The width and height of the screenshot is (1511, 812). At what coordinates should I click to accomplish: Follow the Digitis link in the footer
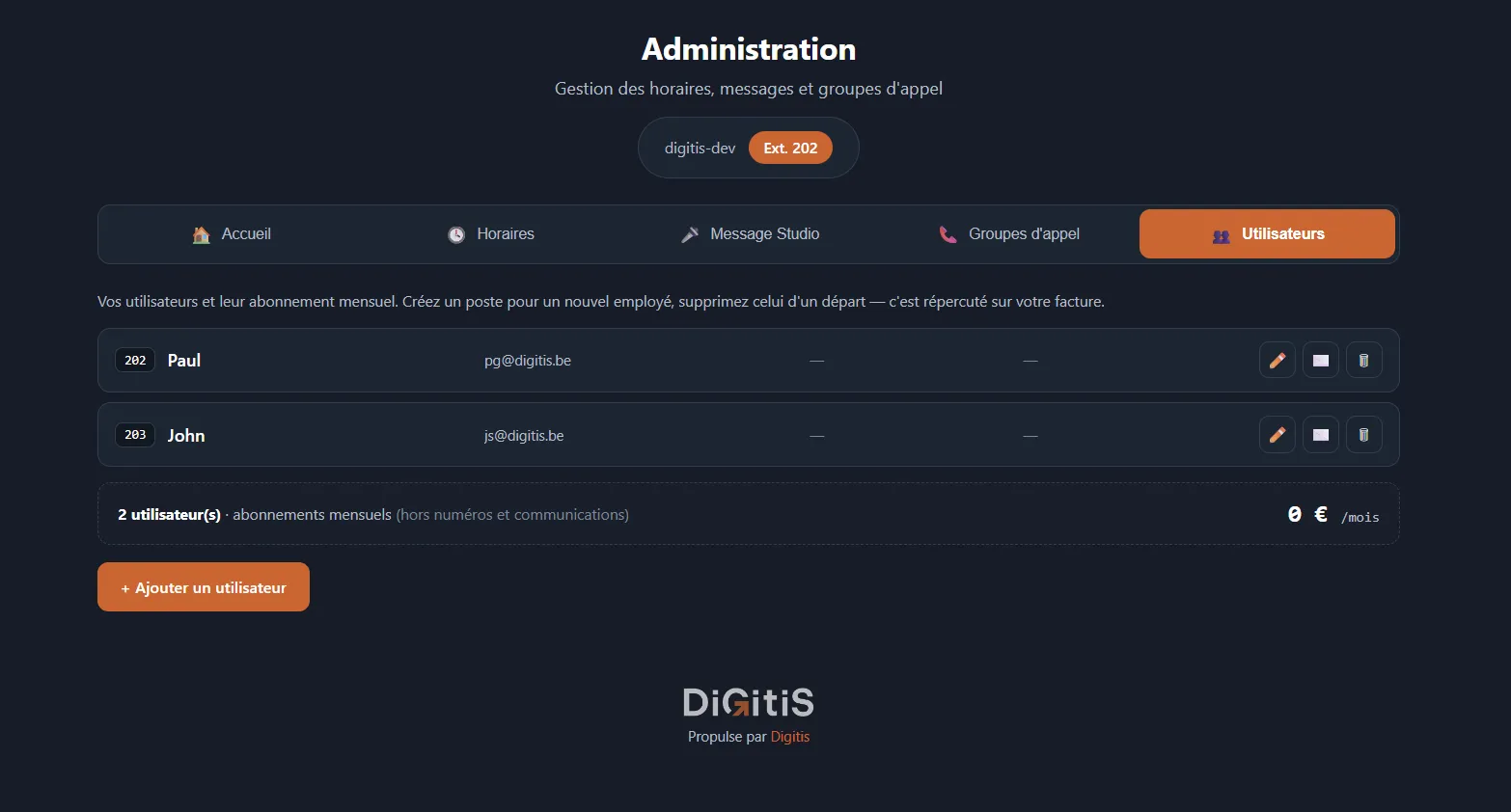click(x=789, y=737)
